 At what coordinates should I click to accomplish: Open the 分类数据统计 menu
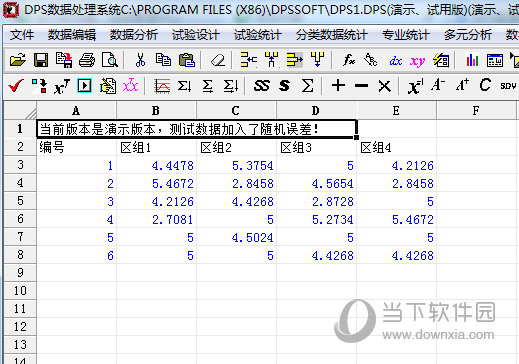point(332,35)
